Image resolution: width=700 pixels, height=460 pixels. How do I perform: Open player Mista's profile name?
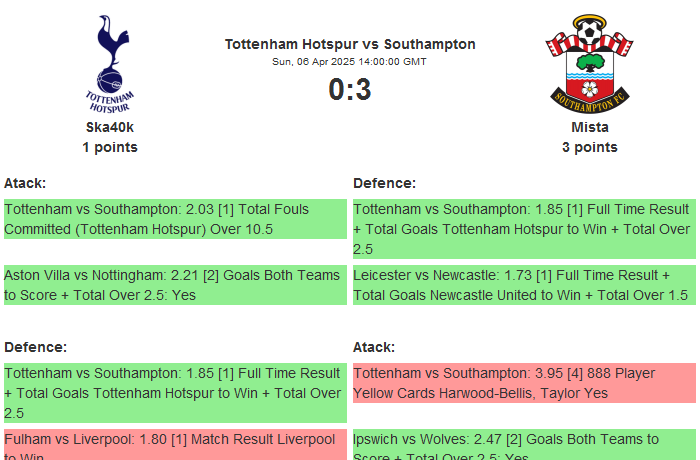pyautogui.click(x=590, y=127)
